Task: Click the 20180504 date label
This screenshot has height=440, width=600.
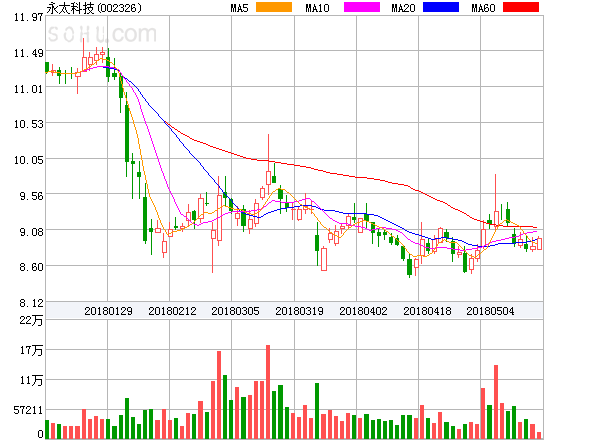Action: (x=490, y=311)
